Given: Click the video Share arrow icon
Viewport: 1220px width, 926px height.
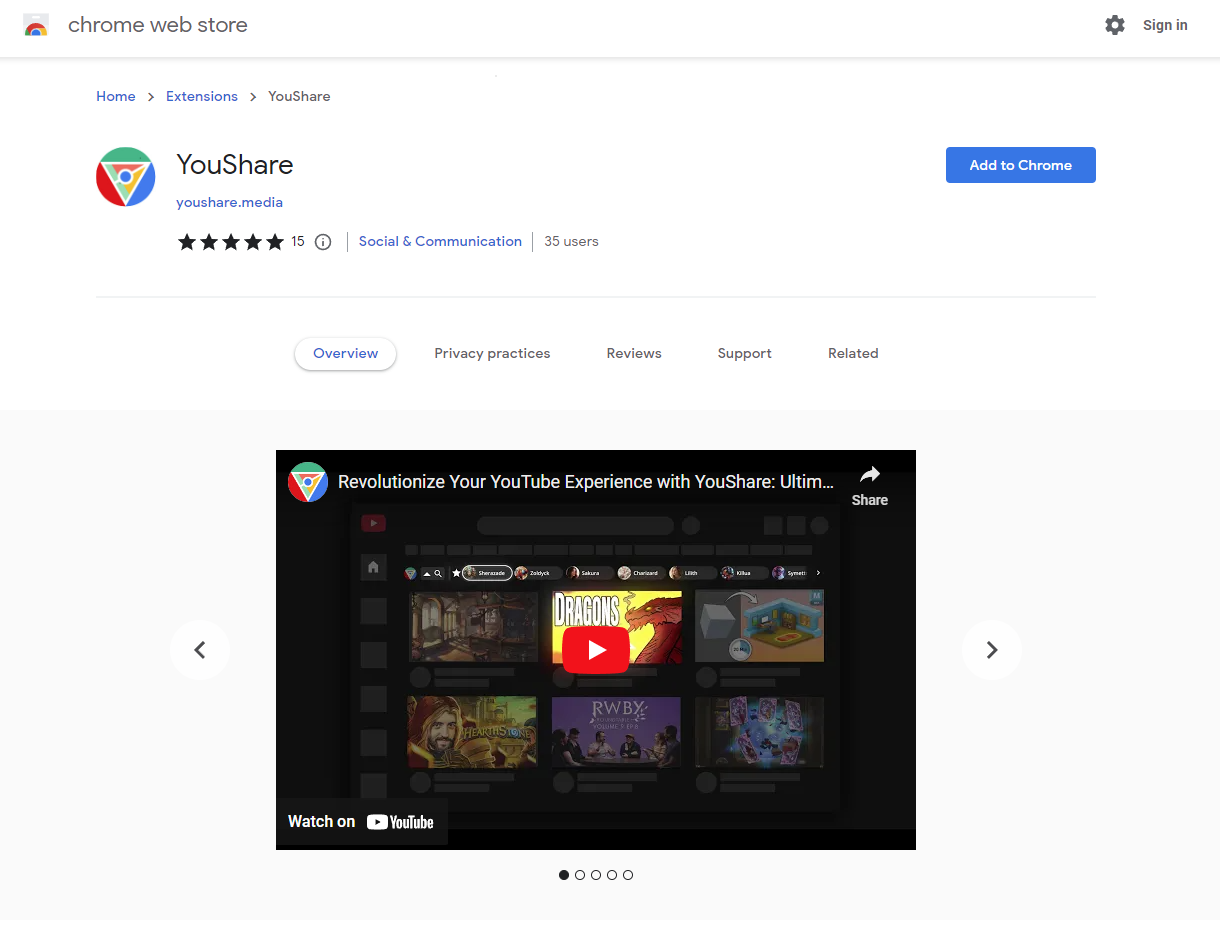Looking at the screenshot, I should tap(870, 475).
